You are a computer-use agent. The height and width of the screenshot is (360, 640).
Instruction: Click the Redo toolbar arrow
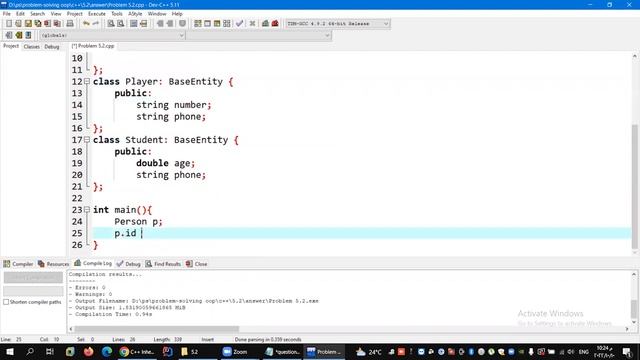[96, 24]
